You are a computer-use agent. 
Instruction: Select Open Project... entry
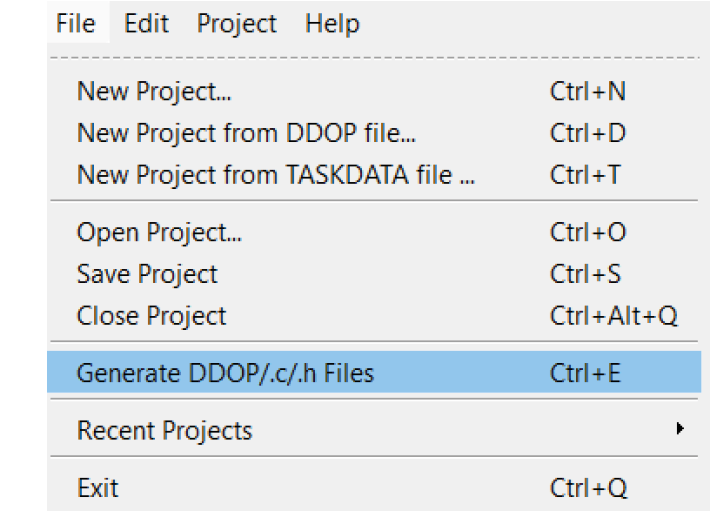(374, 232)
